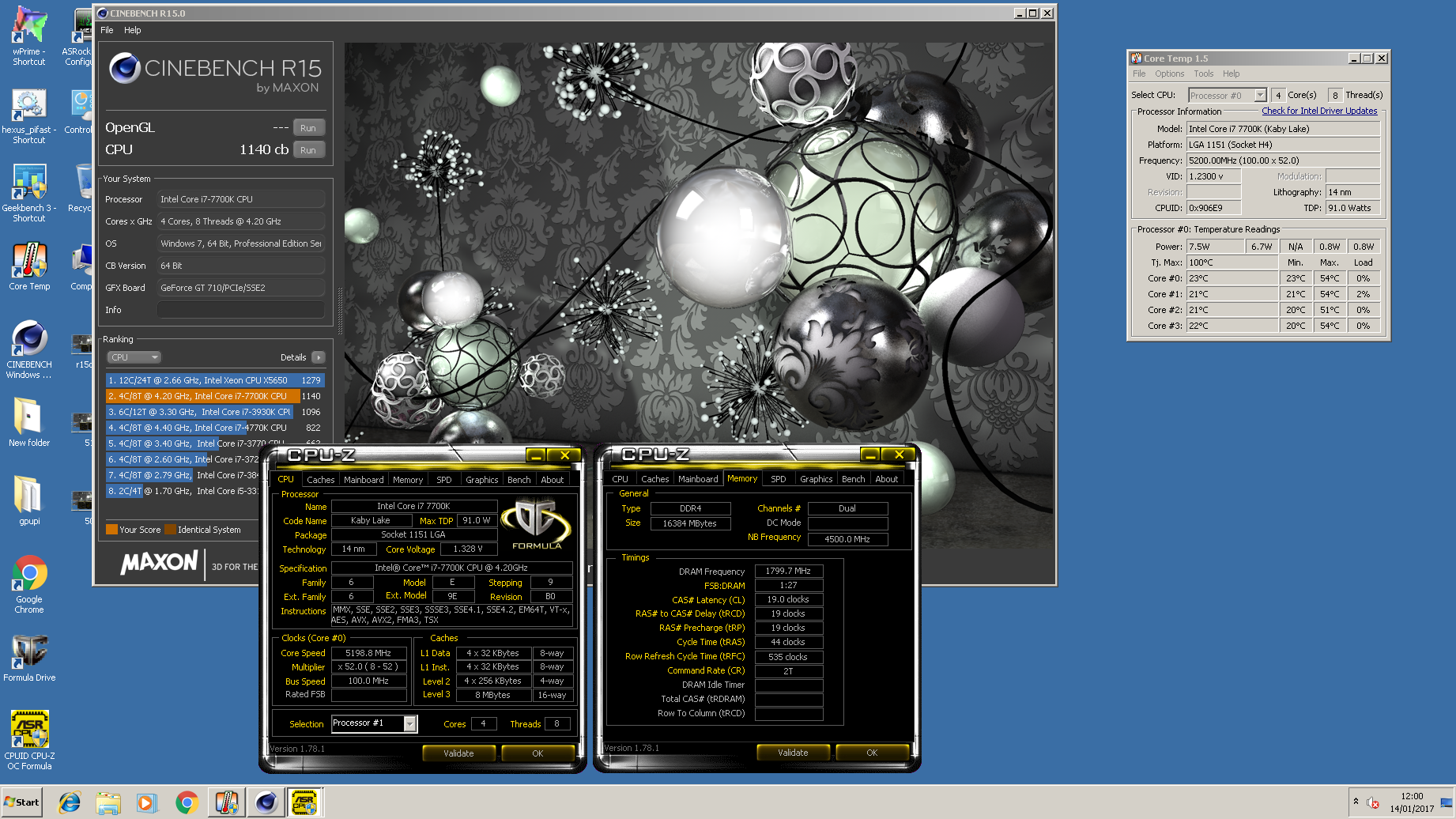Open Core Temp desktop icon

pyautogui.click(x=29, y=266)
